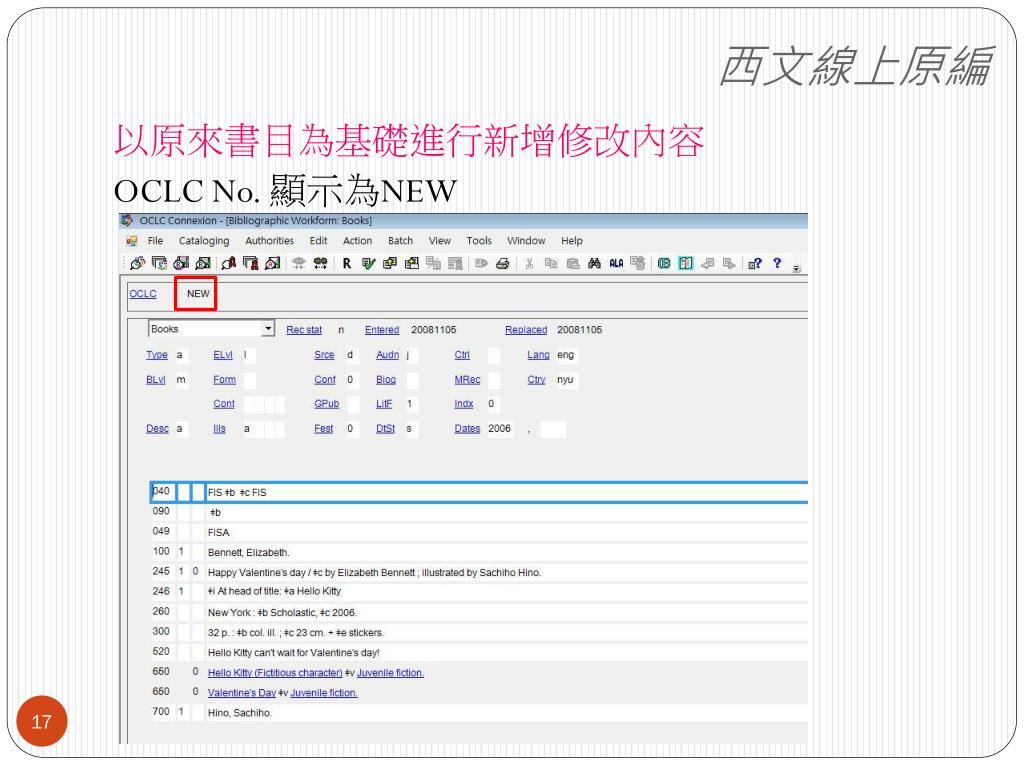
Task: Click the Replaced date link
Action: (x=526, y=330)
